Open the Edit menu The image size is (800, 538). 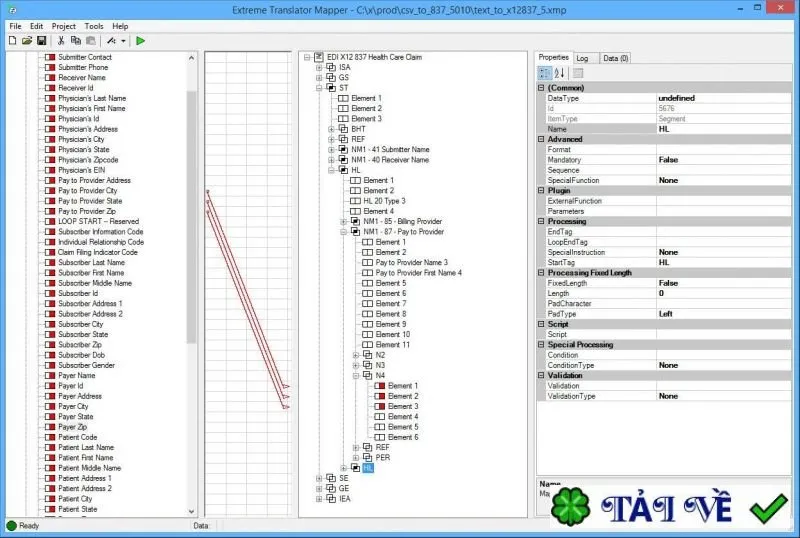click(36, 26)
